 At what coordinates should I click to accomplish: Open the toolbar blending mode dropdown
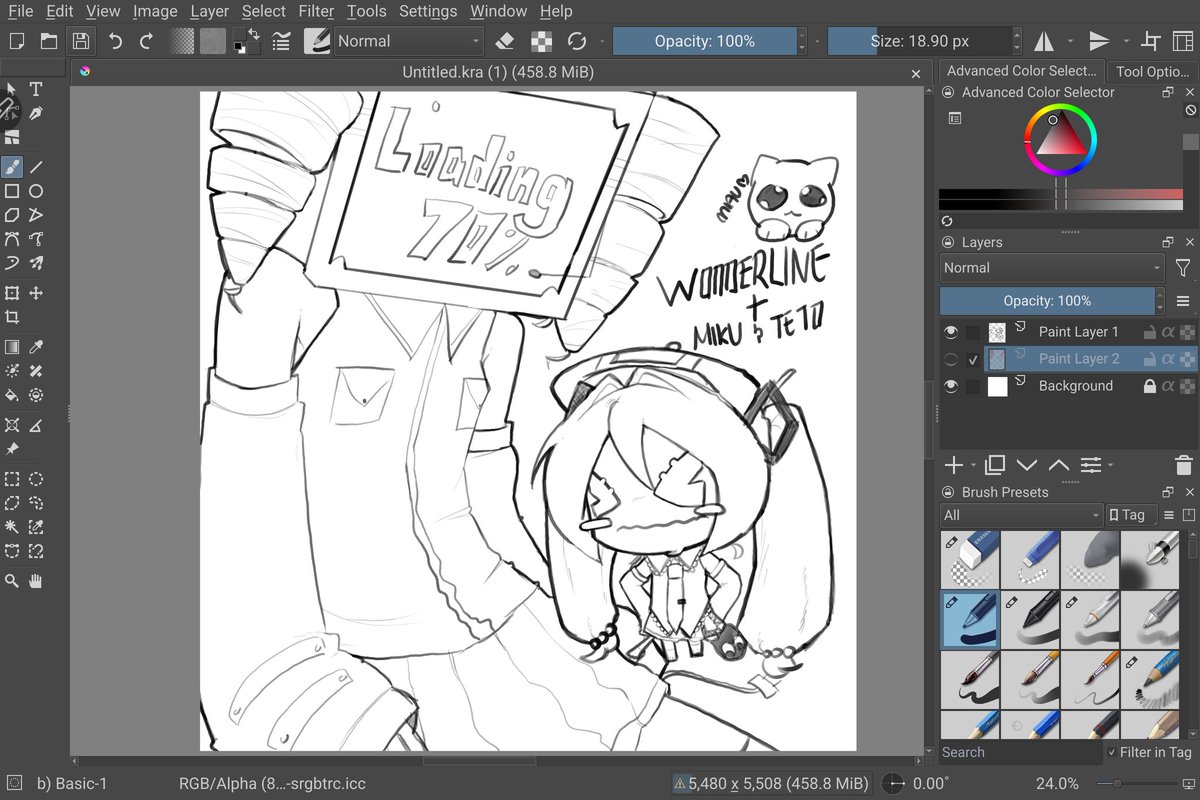click(408, 41)
